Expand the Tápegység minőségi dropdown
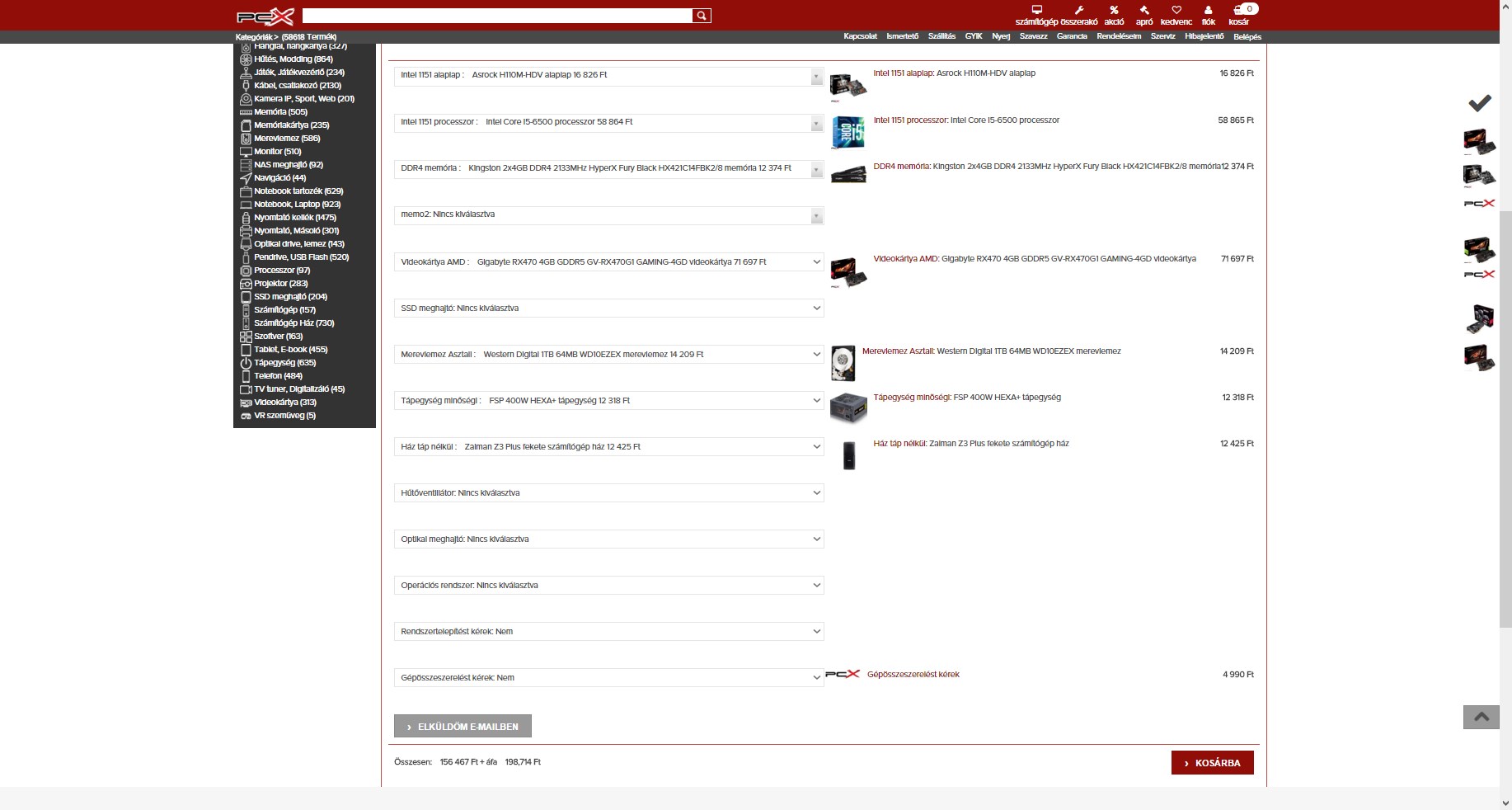Image resolution: width=1512 pixels, height=810 pixels. [x=608, y=401]
